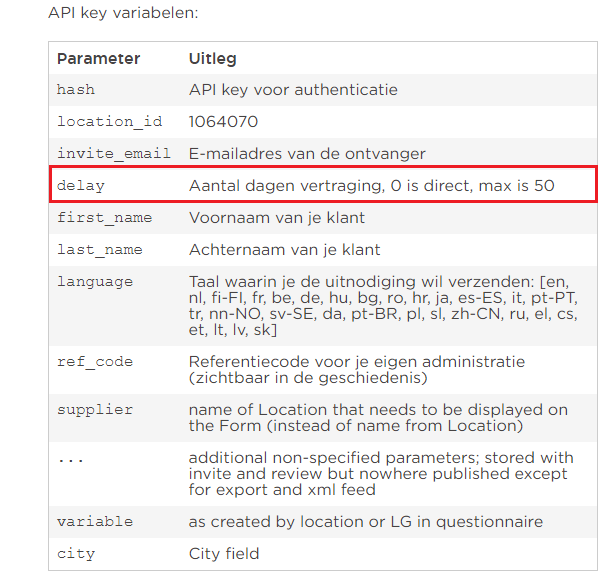Click the language codes list description

[x=383, y=306]
